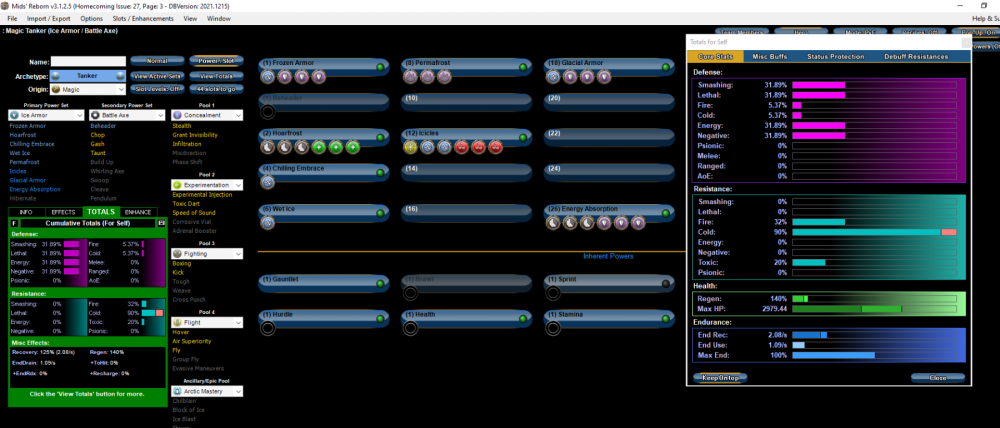The image size is (1000, 428).
Task: Click the first enhancement slot in Permafrost
Action: click(411, 76)
